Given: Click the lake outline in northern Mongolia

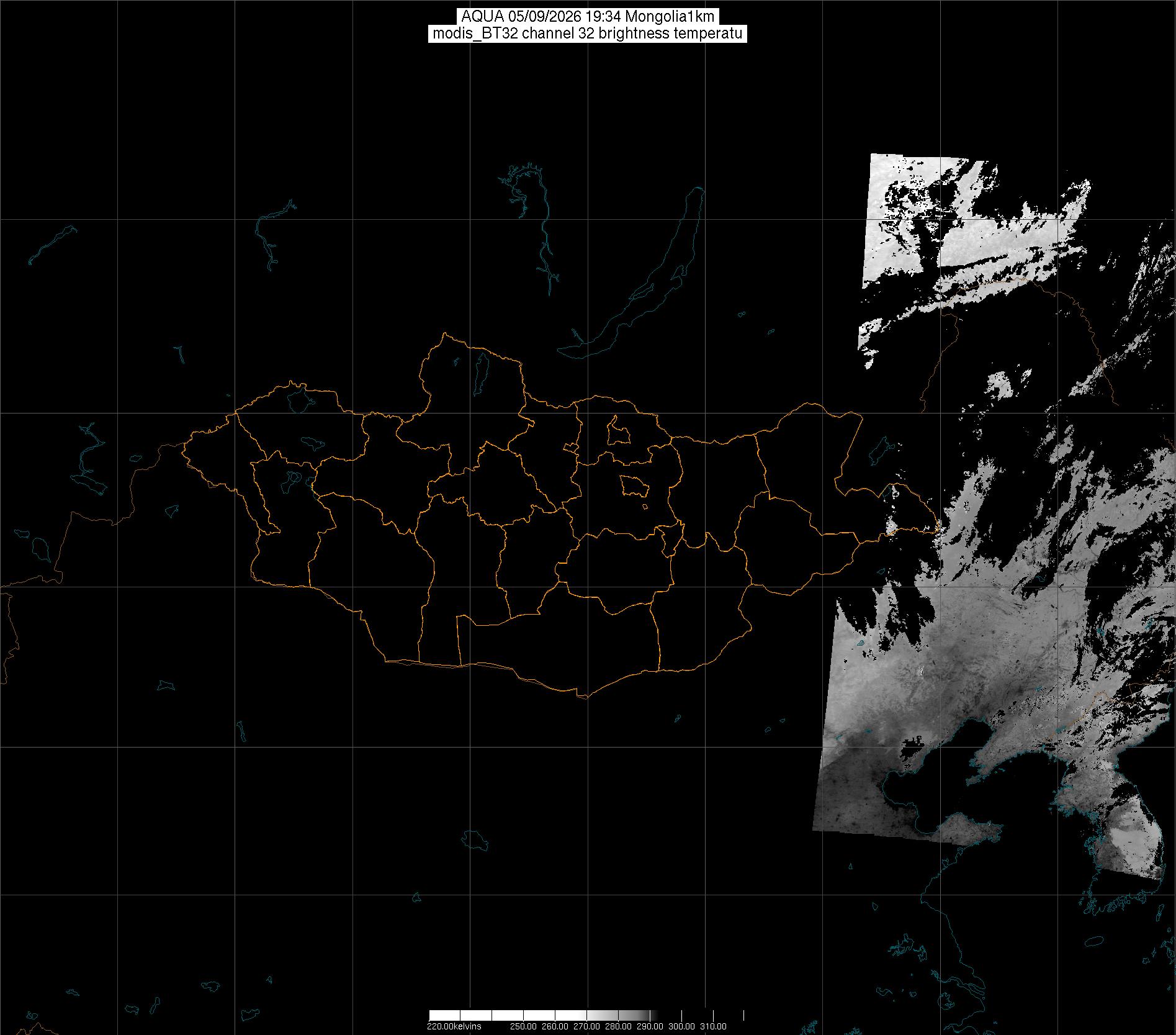Looking at the screenshot, I should coord(481,371).
